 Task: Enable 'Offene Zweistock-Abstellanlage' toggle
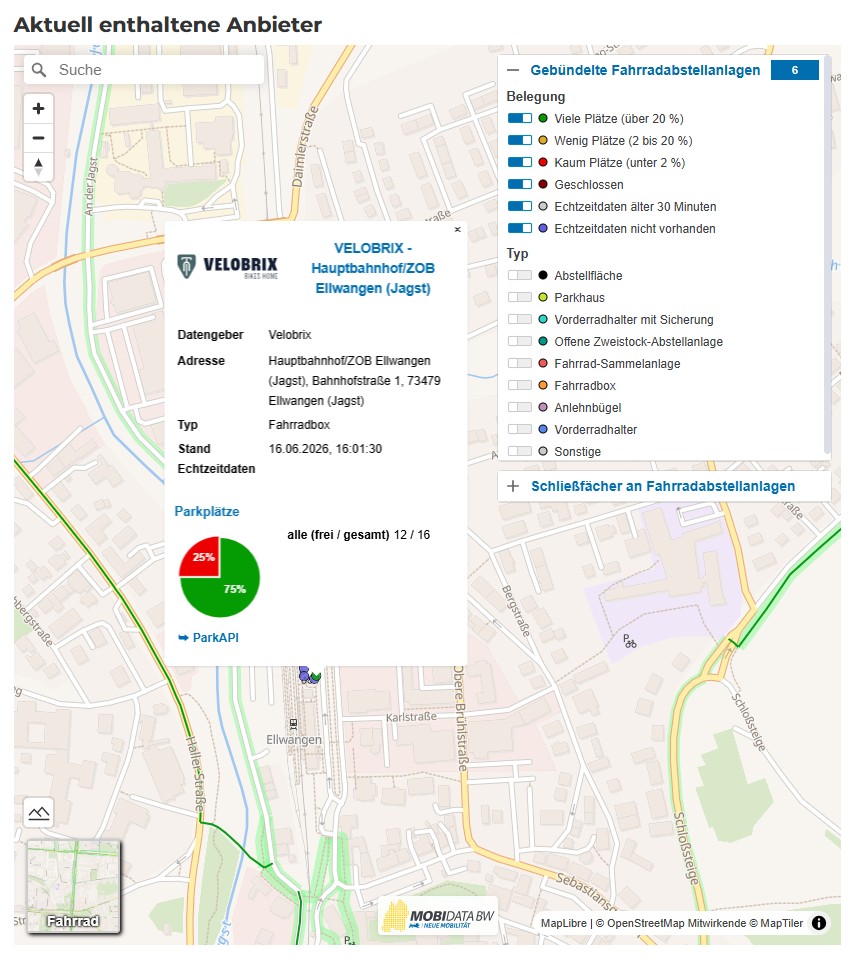[520, 341]
